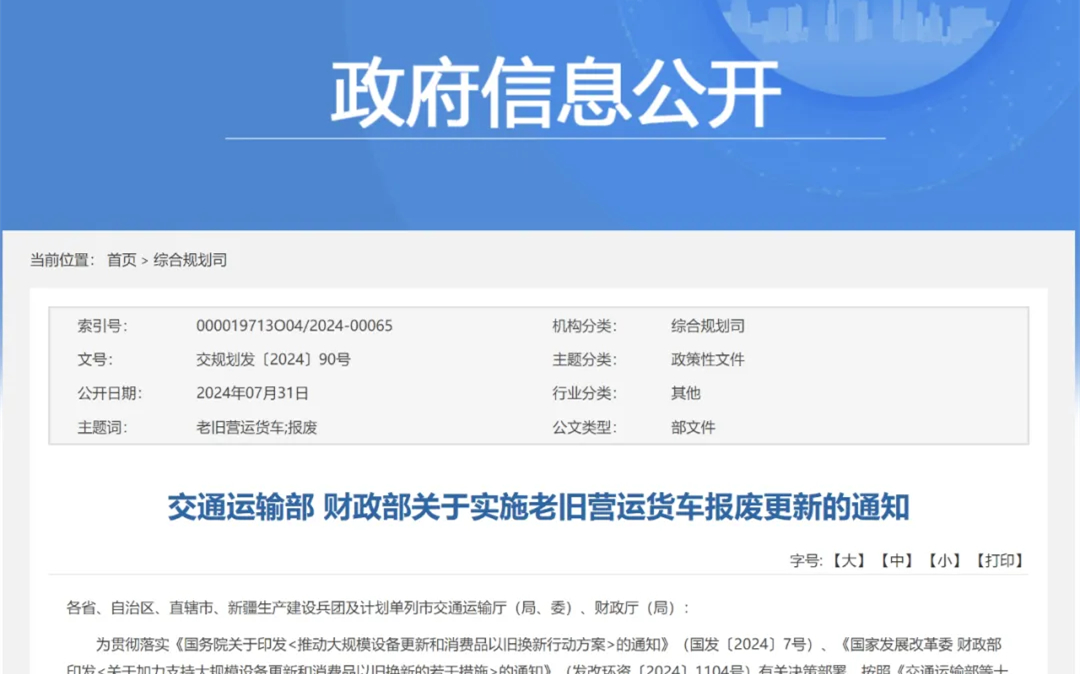Click 其他 in the 行业分类 row
Screen dimensions: 1080x674
(685, 394)
